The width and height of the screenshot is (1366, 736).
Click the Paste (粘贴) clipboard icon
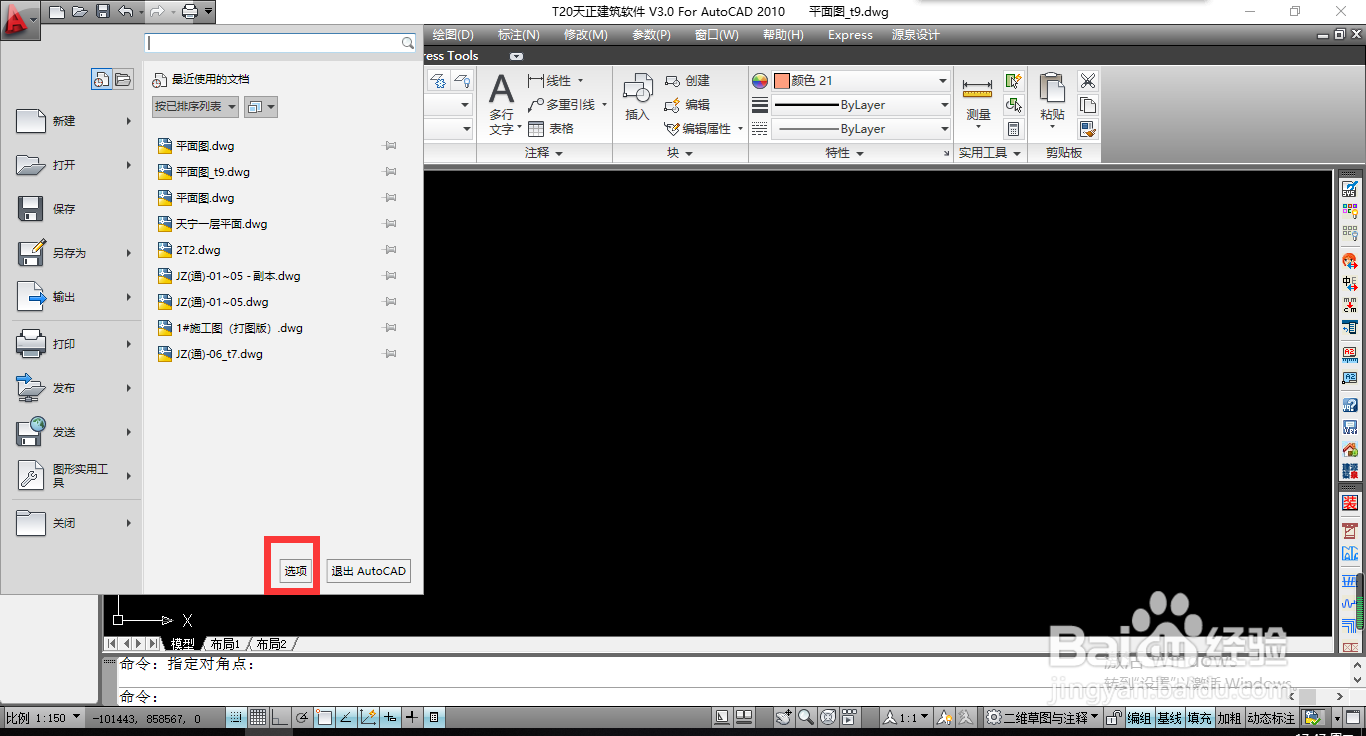click(x=1053, y=98)
